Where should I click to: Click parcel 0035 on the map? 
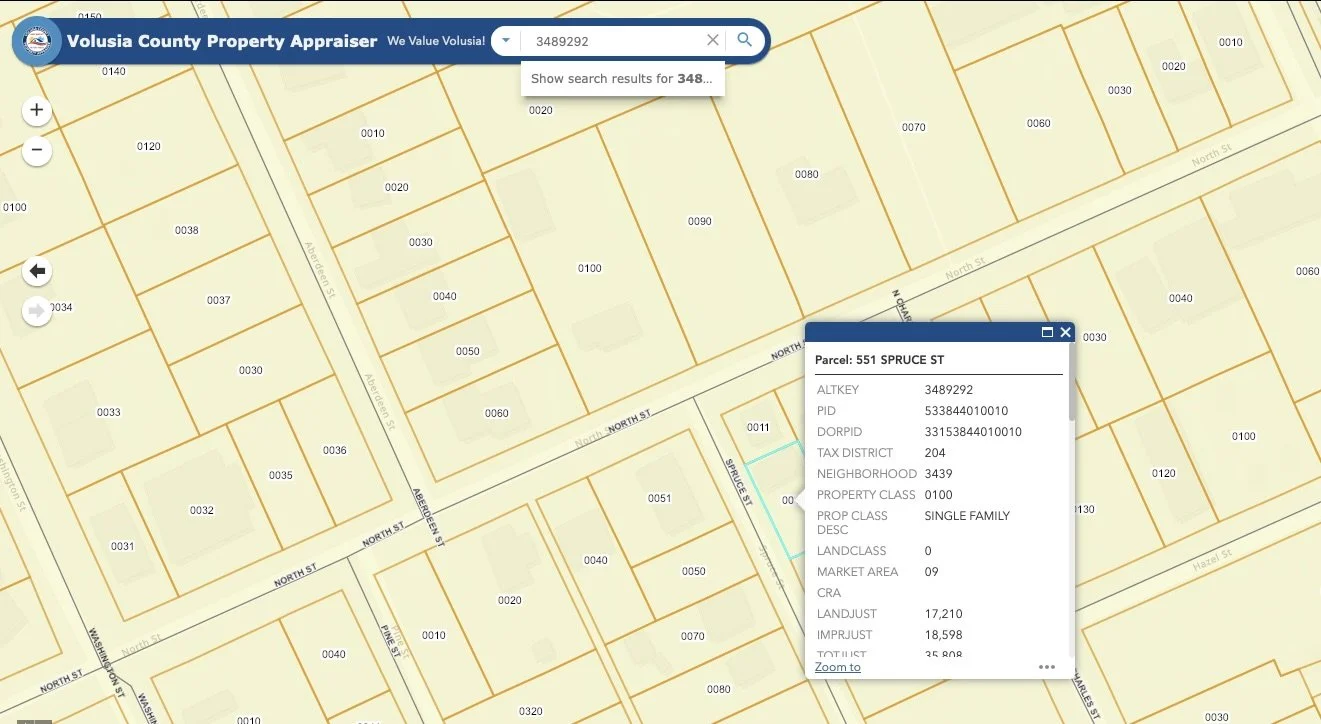point(281,475)
